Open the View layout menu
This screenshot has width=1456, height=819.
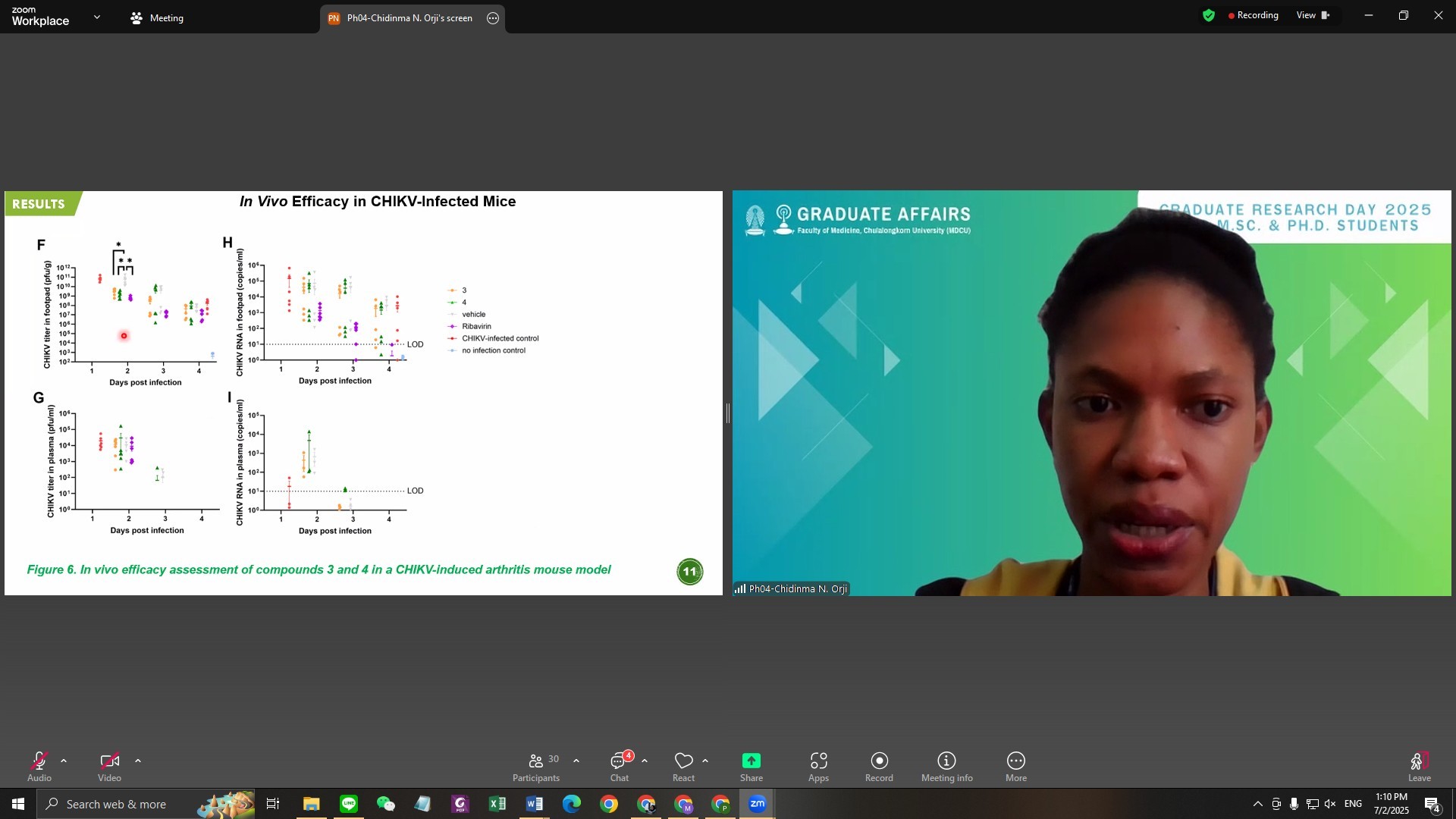pyautogui.click(x=1313, y=15)
